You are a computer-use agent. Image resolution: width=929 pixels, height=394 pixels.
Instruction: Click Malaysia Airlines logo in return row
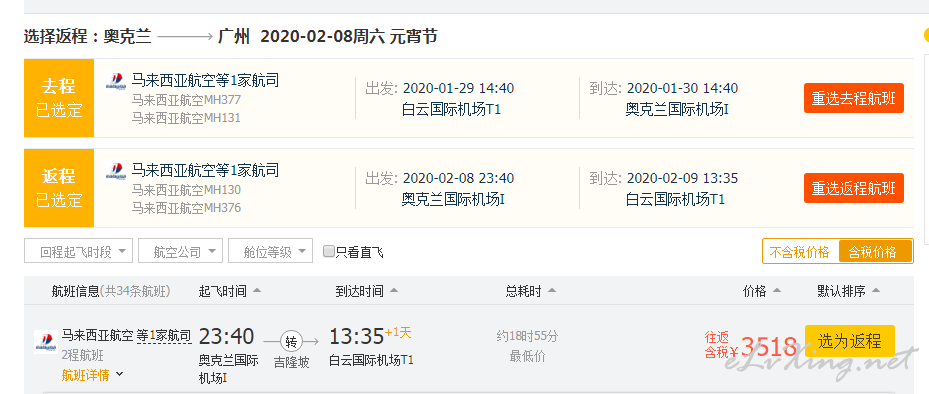coord(116,171)
